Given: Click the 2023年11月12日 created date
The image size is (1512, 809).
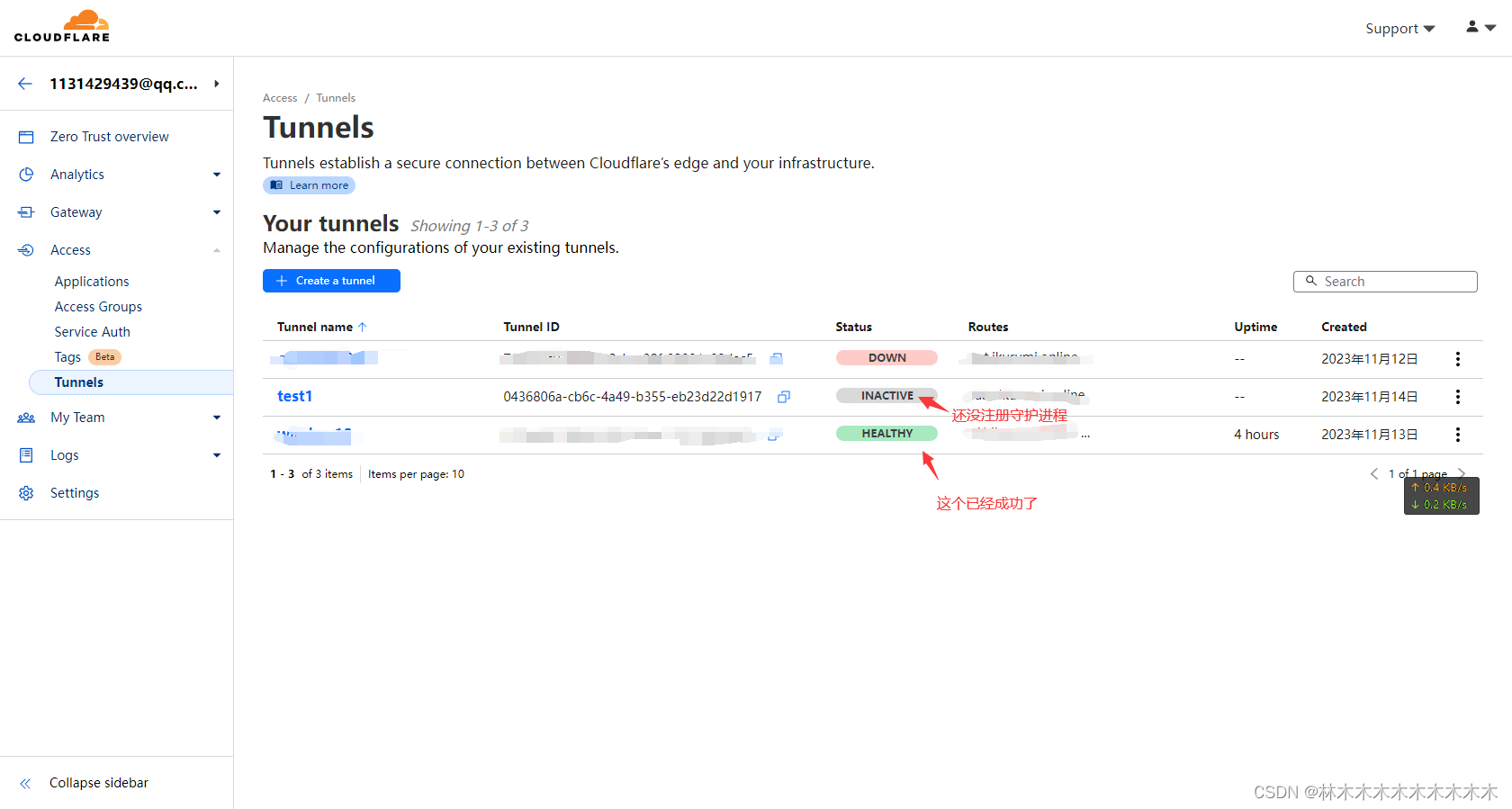Looking at the screenshot, I should pyautogui.click(x=1369, y=359).
